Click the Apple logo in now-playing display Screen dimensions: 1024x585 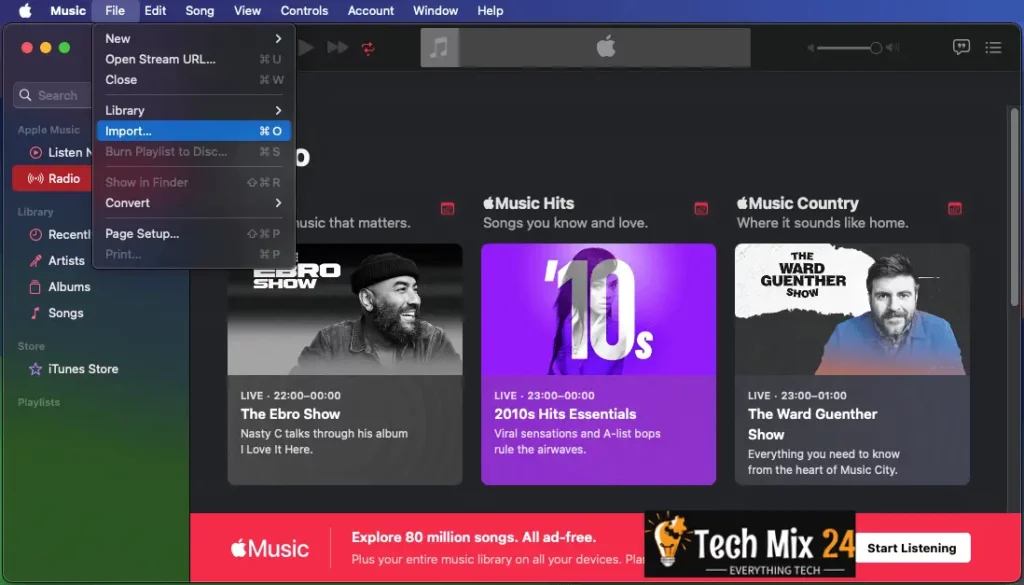tap(605, 47)
